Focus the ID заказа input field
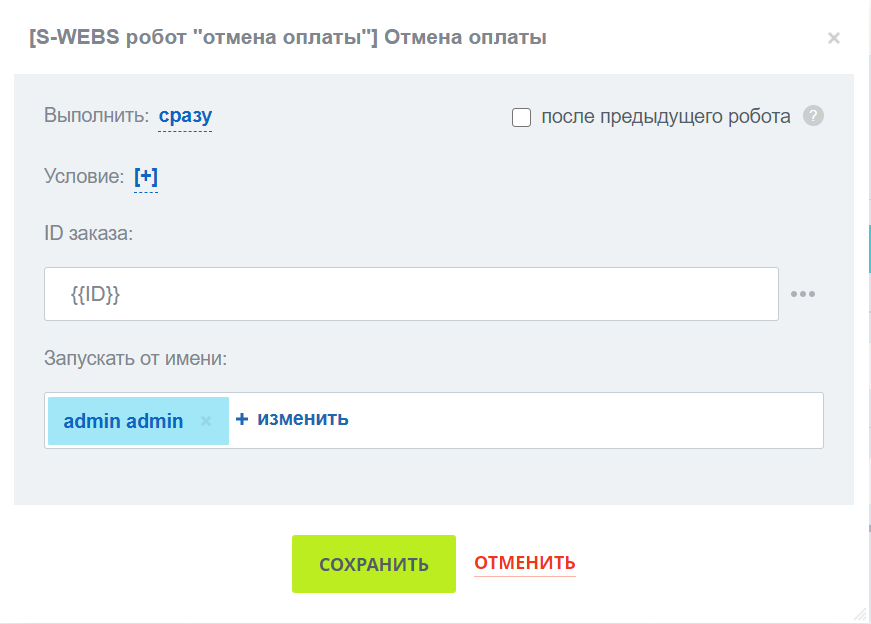The image size is (871, 624). coord(410,294)
